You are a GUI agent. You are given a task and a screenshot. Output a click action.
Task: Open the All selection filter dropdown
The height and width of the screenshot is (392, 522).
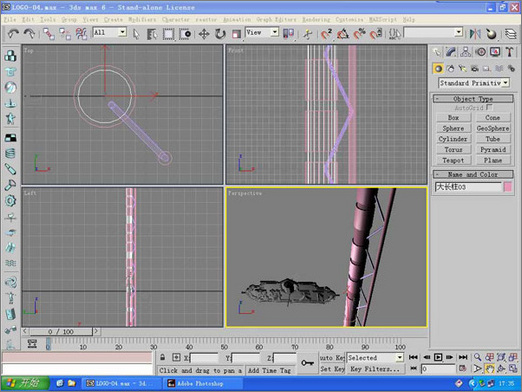(x=109, y=32)
